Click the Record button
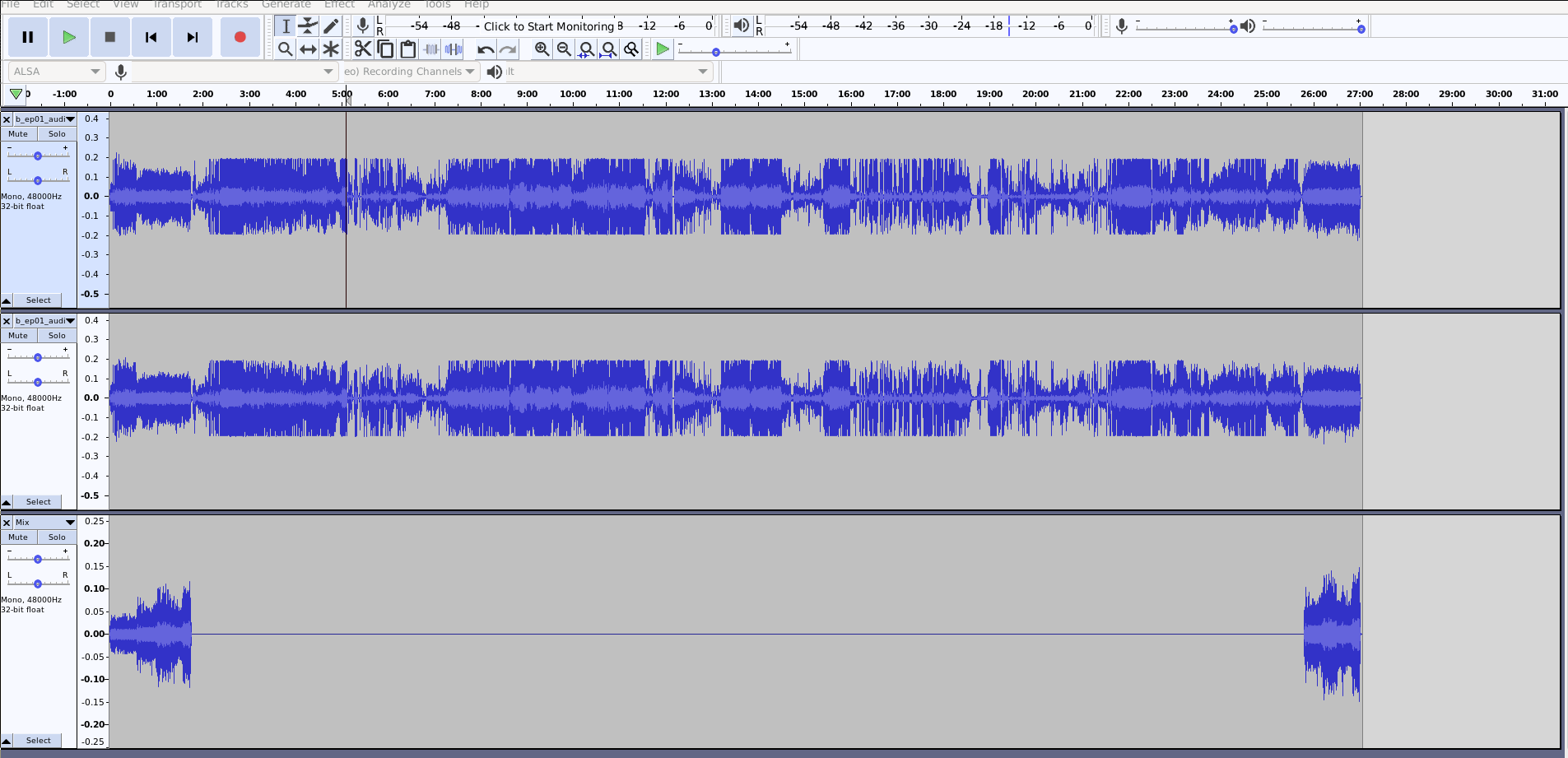The height and width of the screenshot is (758, 1568). tap(240, 37)
